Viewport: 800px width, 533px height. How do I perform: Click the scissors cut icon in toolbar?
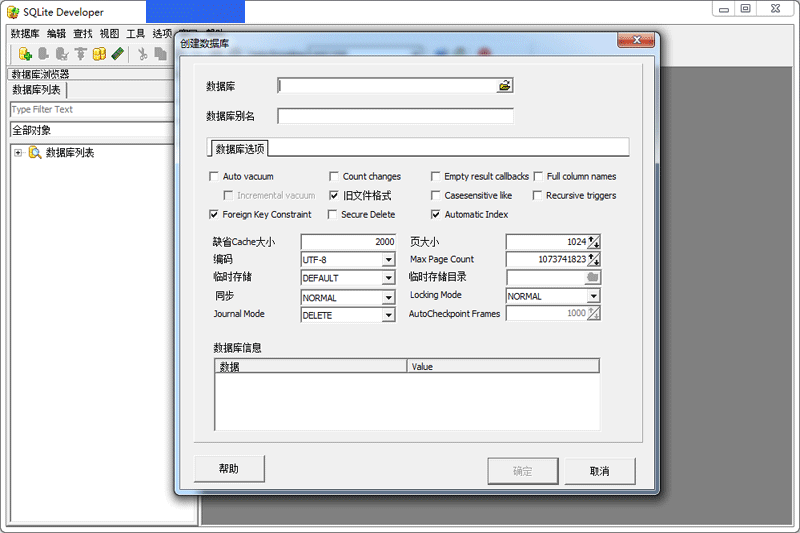[143, 54]
